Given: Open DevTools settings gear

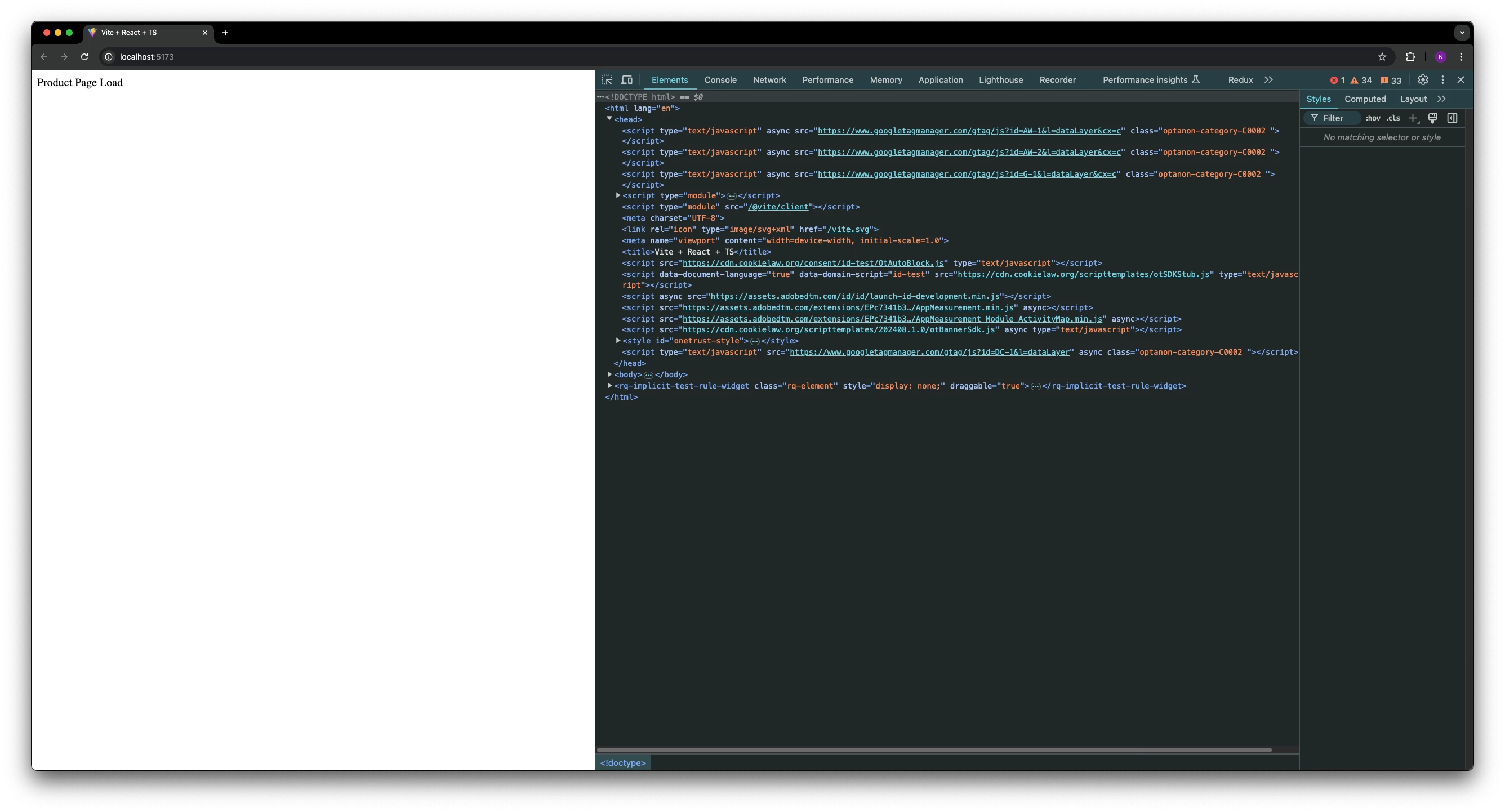Looking at the screenshot, I should point(1423,80).
